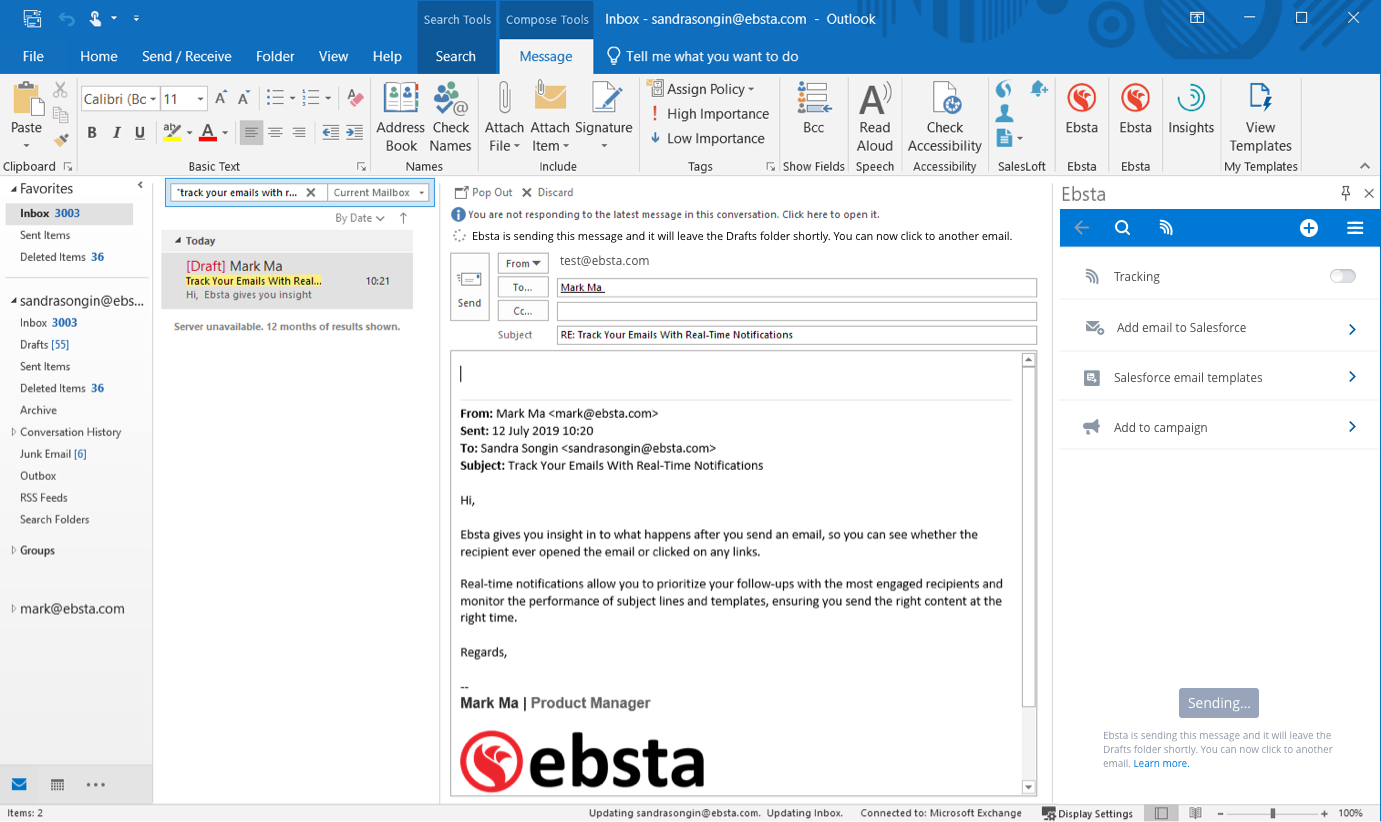Image resolution: width=1381 pixels, height=822 pixels.
Task: Open the Current Mailbox search scope dropdown
Action: [x=379, y=193]
